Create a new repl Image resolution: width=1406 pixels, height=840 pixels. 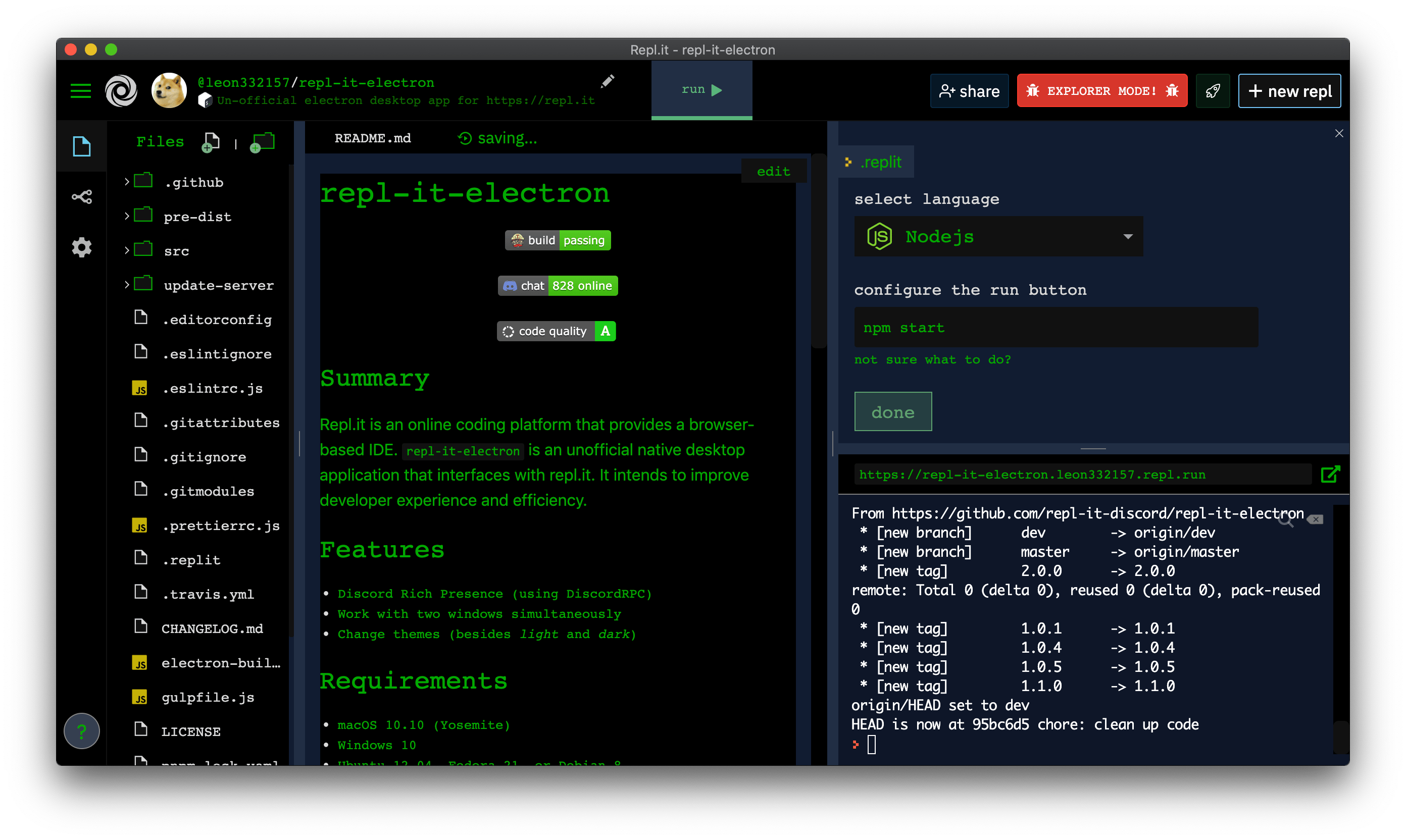1289,91
